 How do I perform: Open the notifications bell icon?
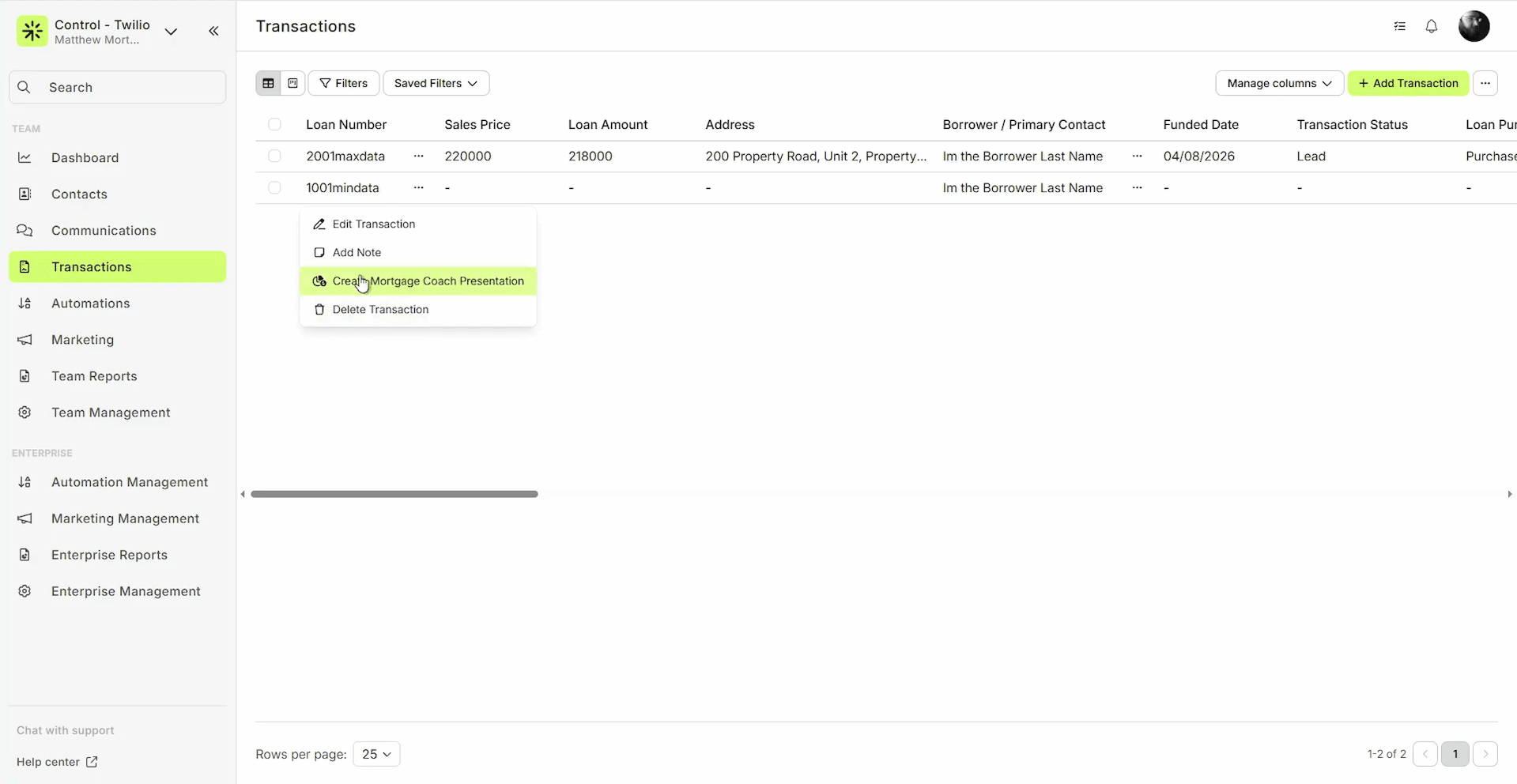[1431, 26]
